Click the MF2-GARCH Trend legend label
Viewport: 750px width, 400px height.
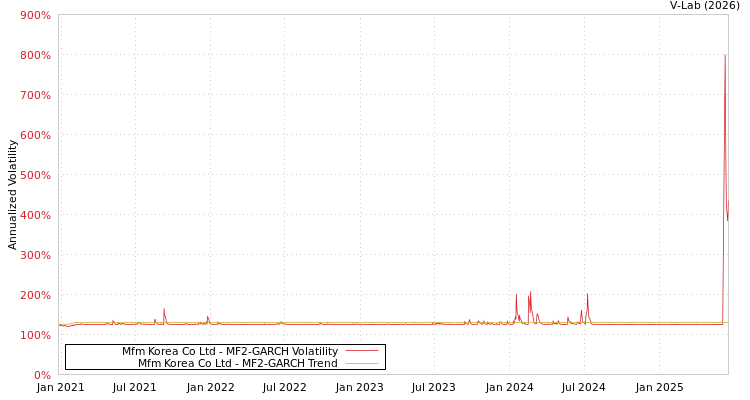tap(238, 363)
